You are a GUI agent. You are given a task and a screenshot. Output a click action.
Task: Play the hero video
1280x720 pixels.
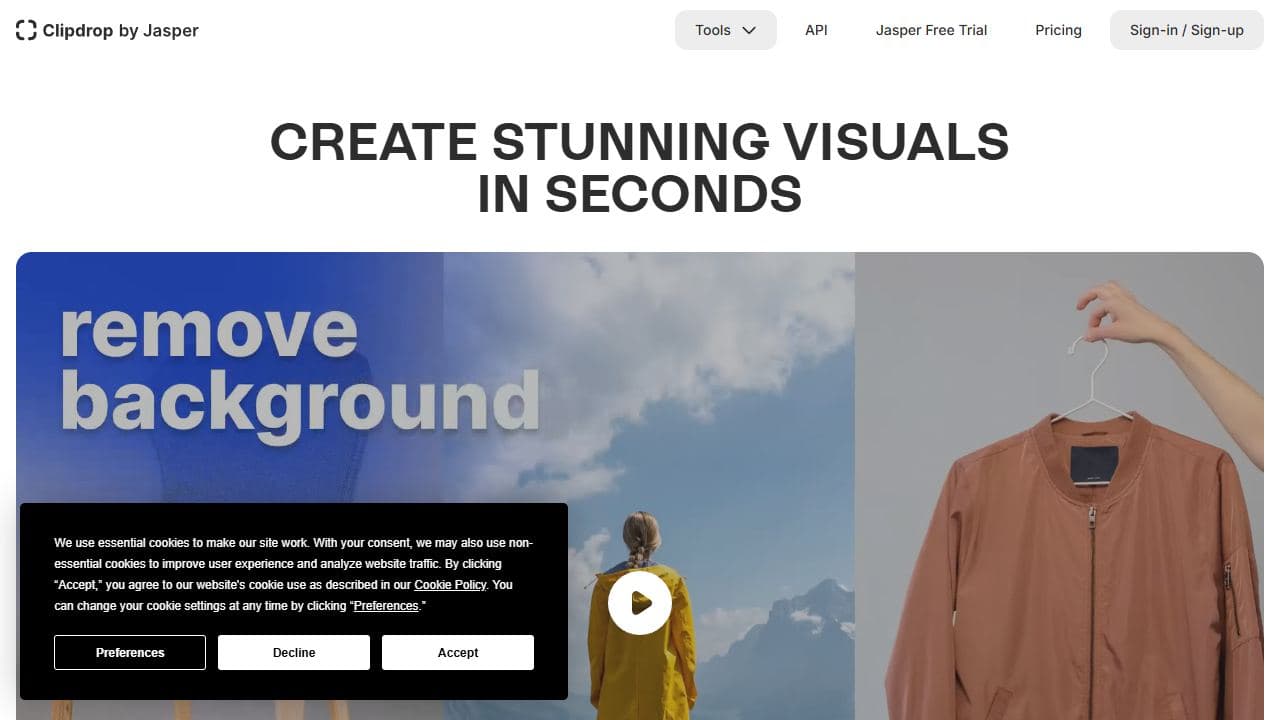(639, 603)
